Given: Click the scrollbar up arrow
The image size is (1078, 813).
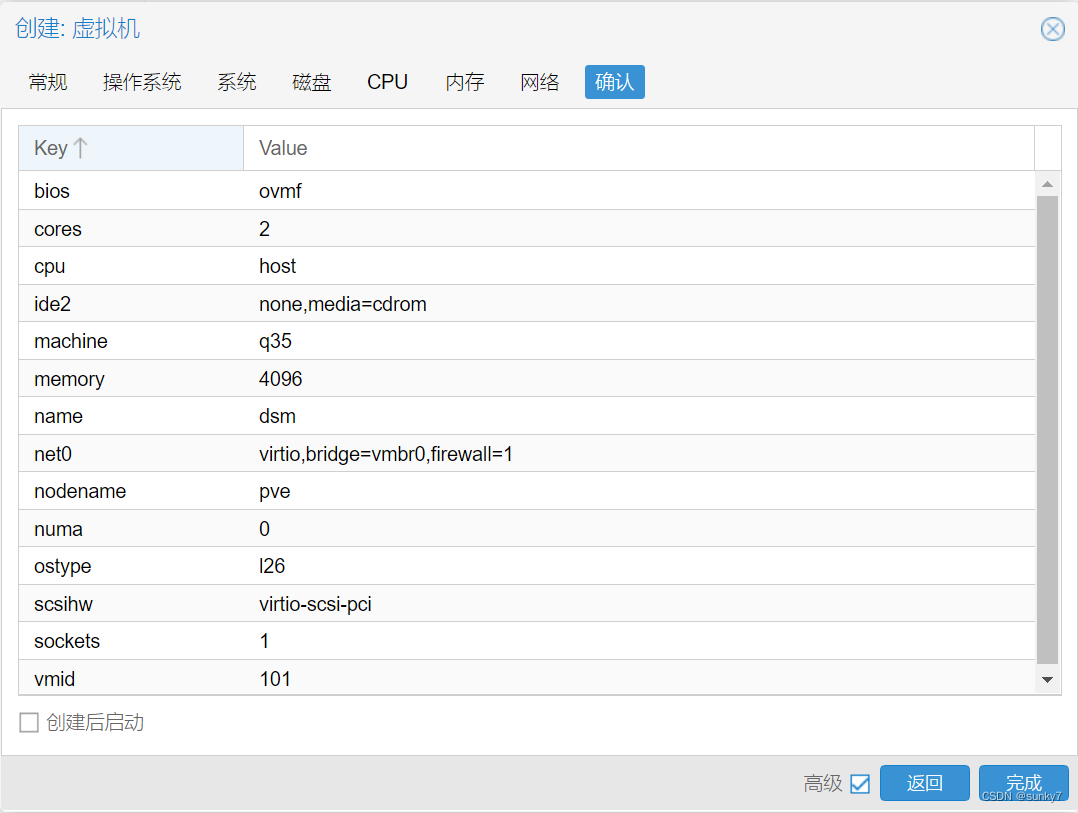Looking at the screenshot, I should (x=1047, y=183).
